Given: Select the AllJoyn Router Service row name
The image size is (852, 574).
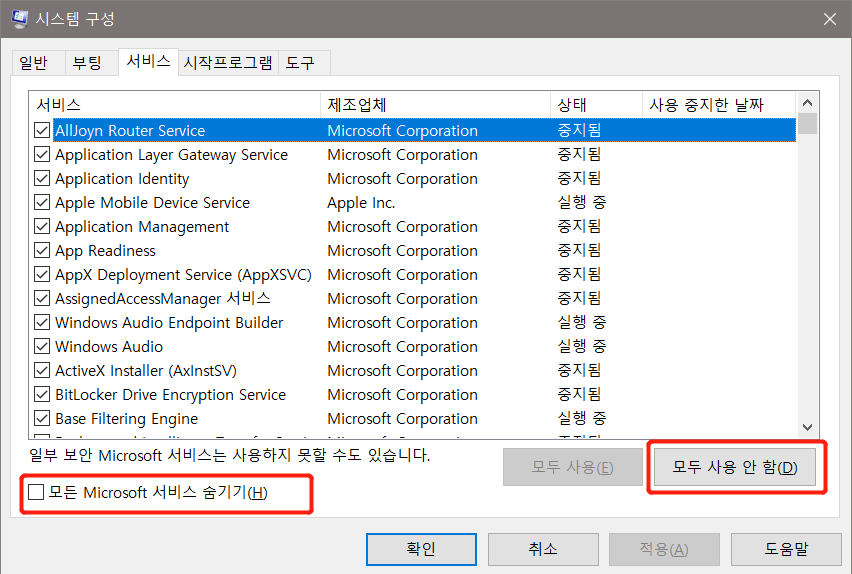Looking at the screenshot, I should (x=130, y=130).
